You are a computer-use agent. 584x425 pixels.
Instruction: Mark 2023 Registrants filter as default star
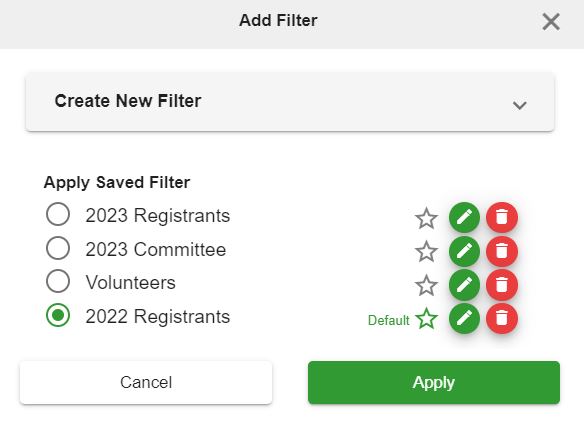click(426, 218)
